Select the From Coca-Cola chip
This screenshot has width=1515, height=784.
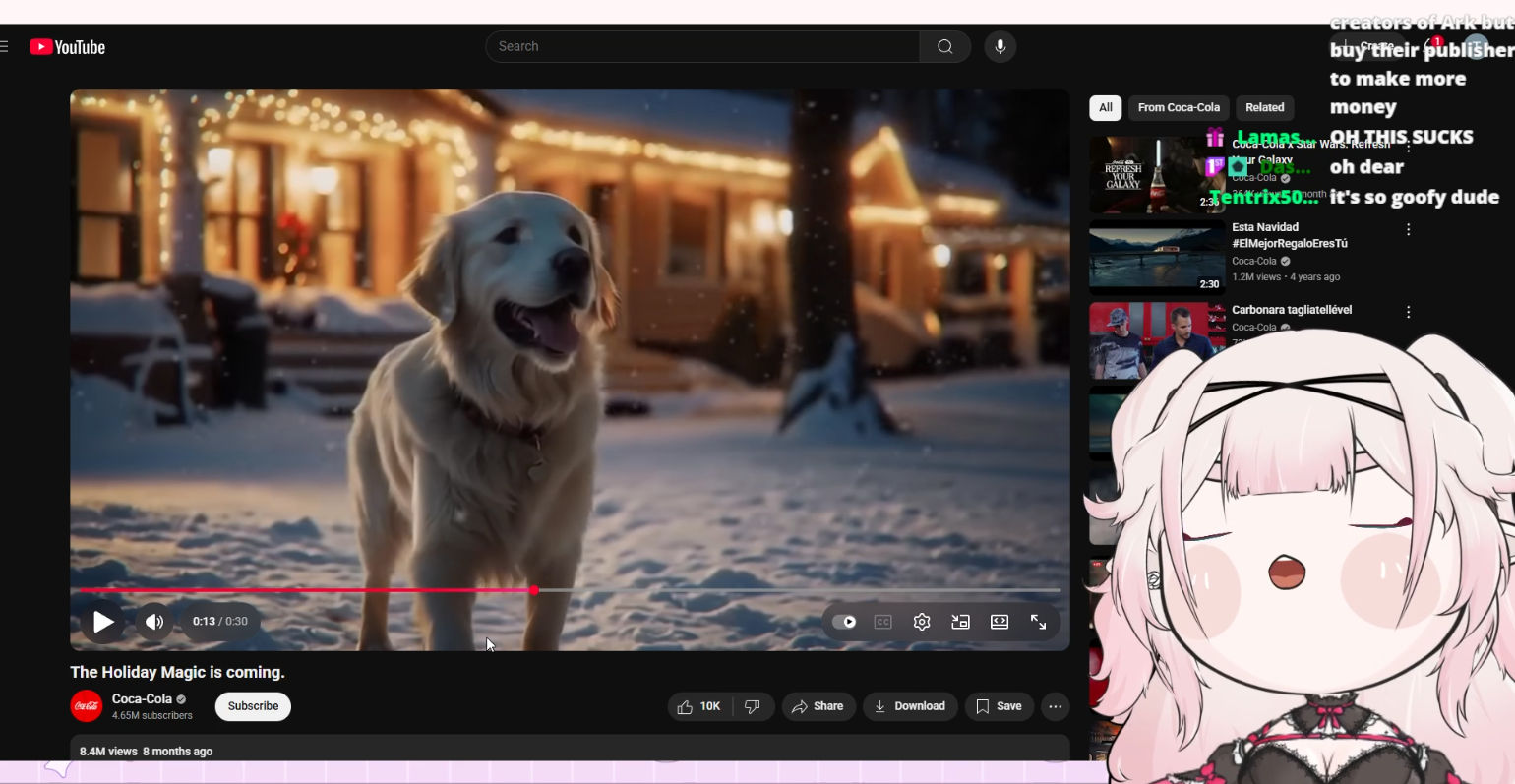pyautogui.click(x=1179, y=108)
